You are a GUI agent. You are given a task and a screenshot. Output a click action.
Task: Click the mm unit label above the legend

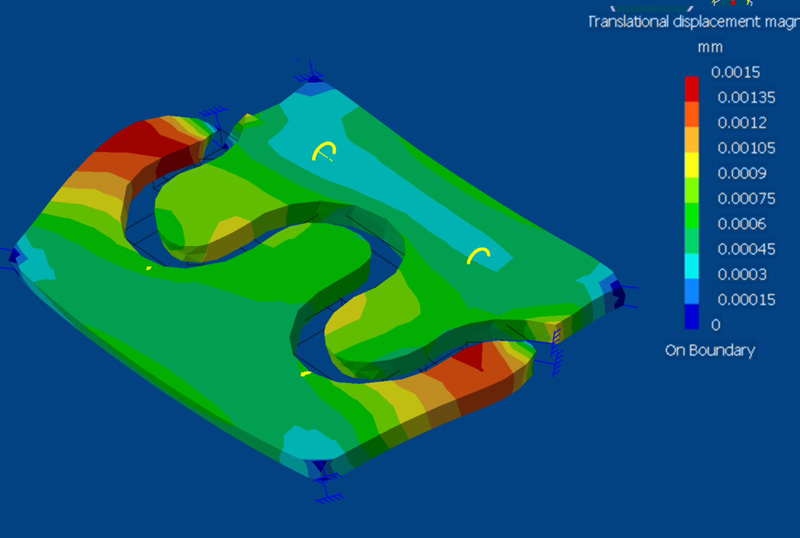point(709,47)
